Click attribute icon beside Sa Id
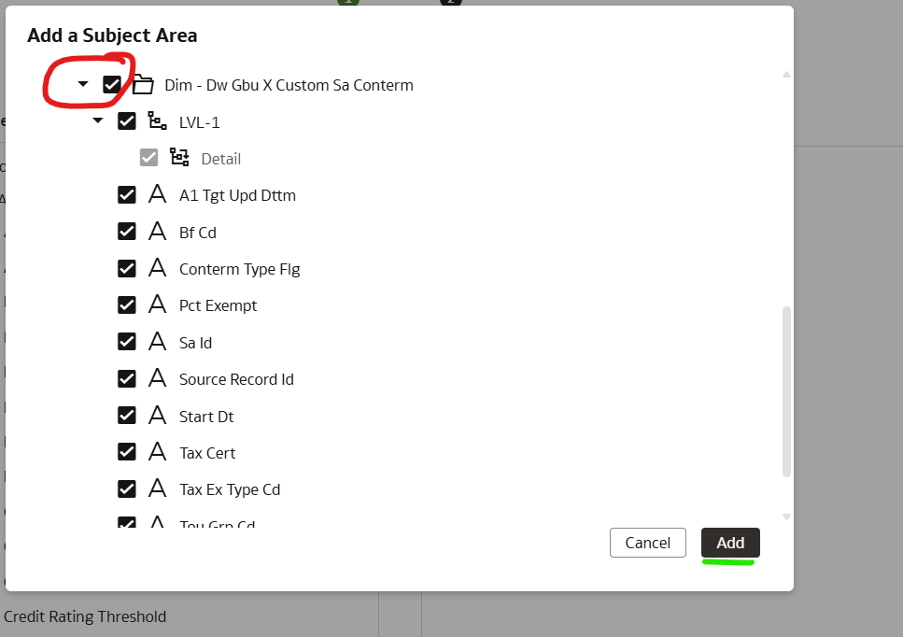 tap(157, 342)
